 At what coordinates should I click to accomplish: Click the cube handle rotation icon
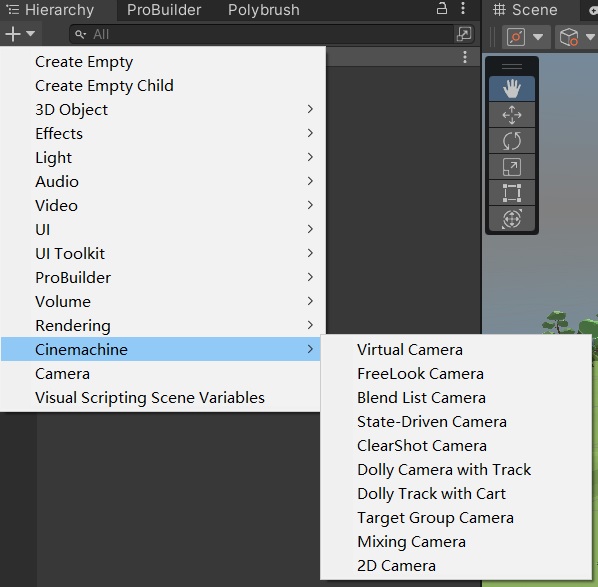coord(569,37)
